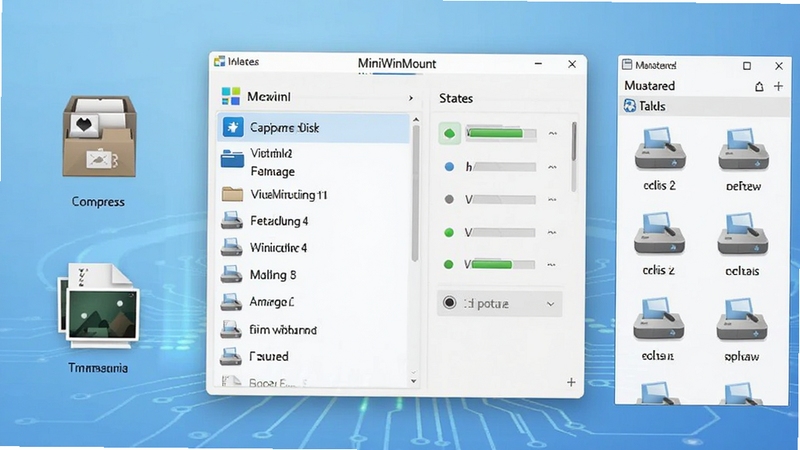
Task: Open the 'ecltais' drive in Manatered window
Action: point(743,233)
